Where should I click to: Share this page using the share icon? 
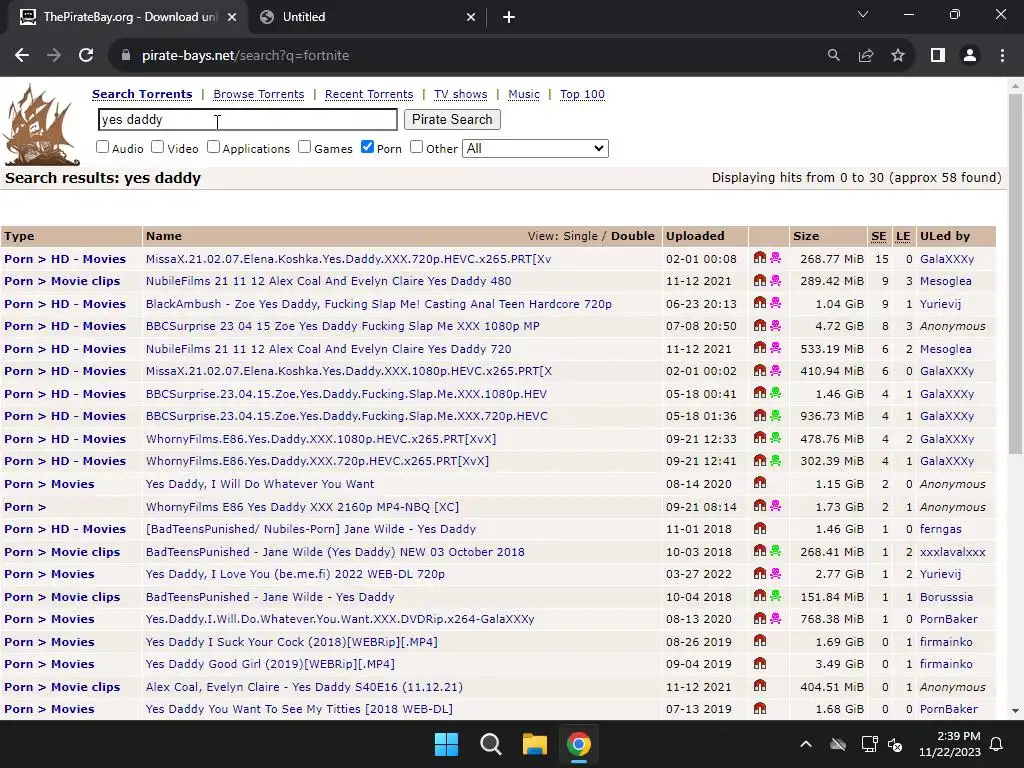(x=866, y=56)
